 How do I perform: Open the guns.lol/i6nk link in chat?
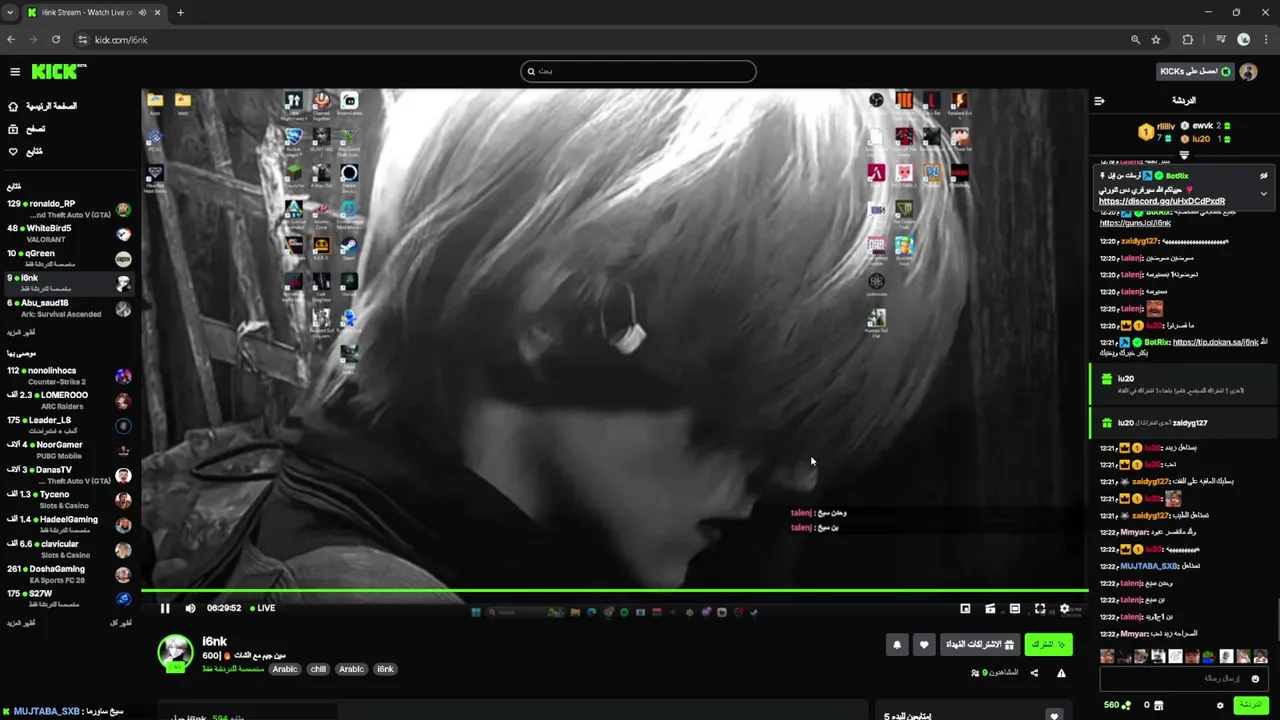coord(1135,223)
